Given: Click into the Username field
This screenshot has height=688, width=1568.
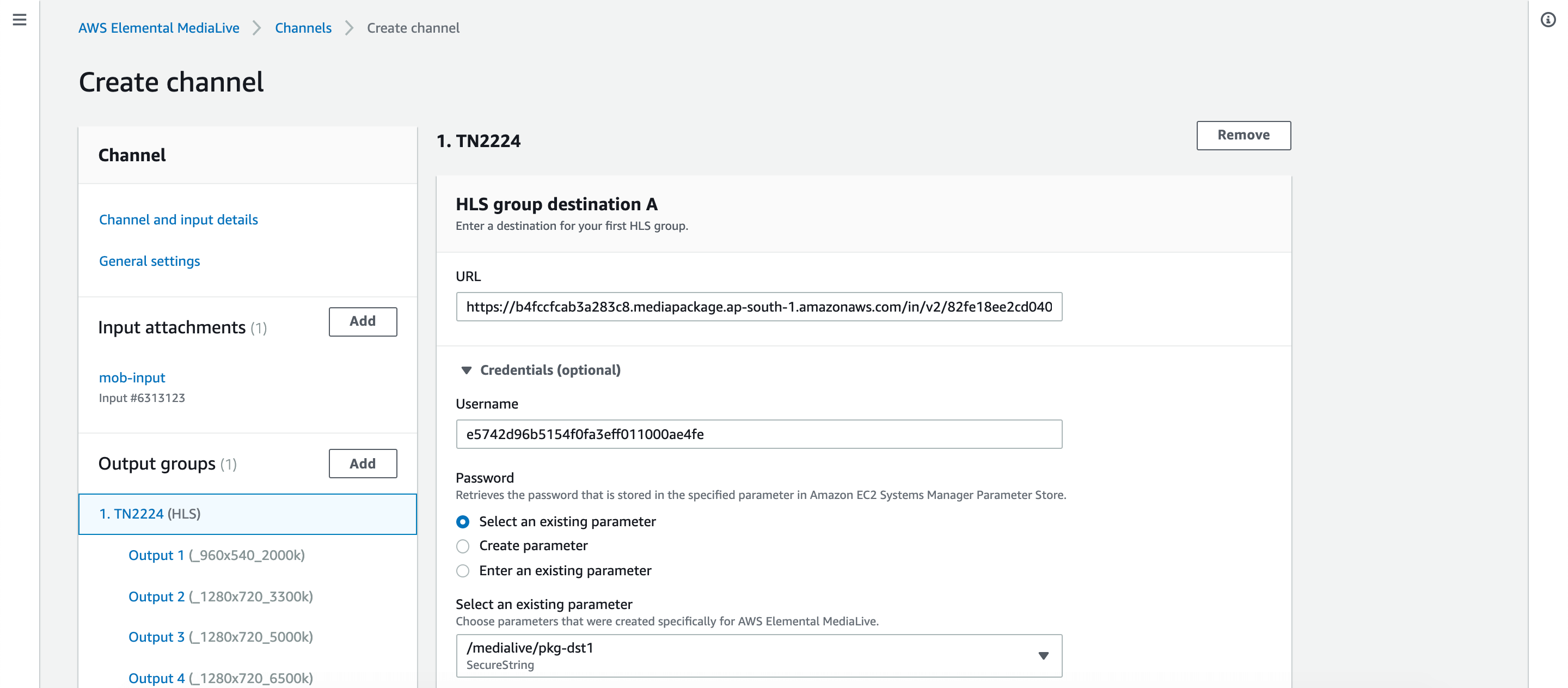Looking at the screenshot, I should click(758, 434).
